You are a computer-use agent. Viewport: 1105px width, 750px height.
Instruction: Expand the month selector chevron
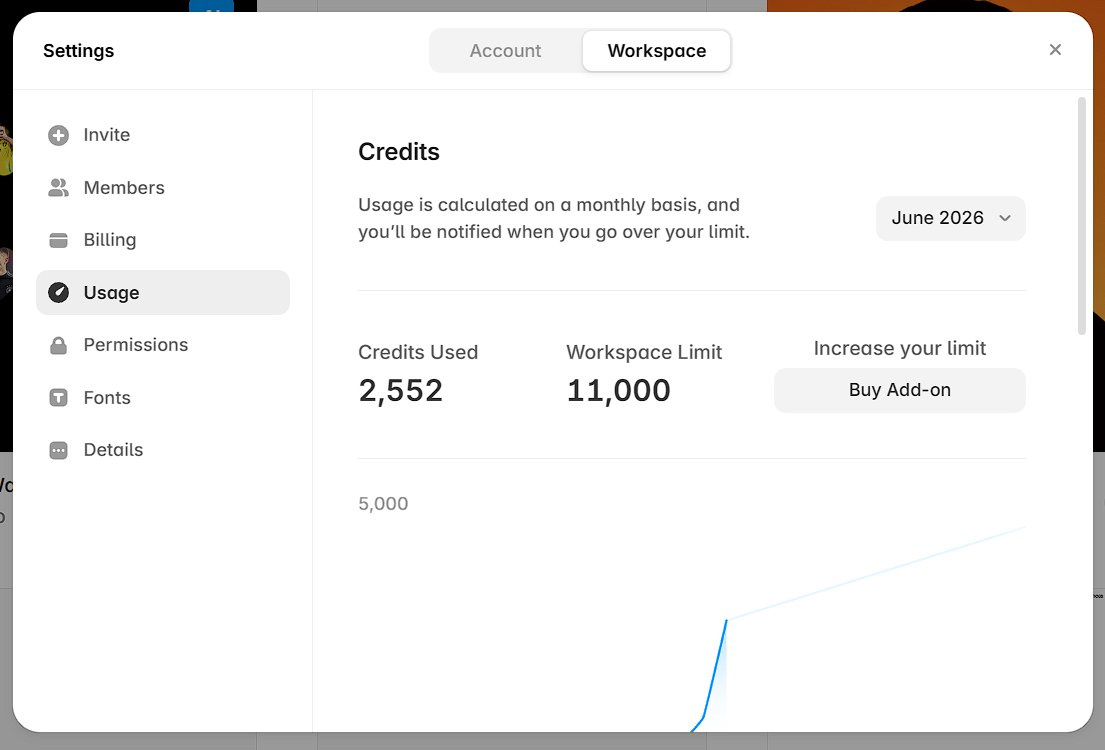[1005, 218]
